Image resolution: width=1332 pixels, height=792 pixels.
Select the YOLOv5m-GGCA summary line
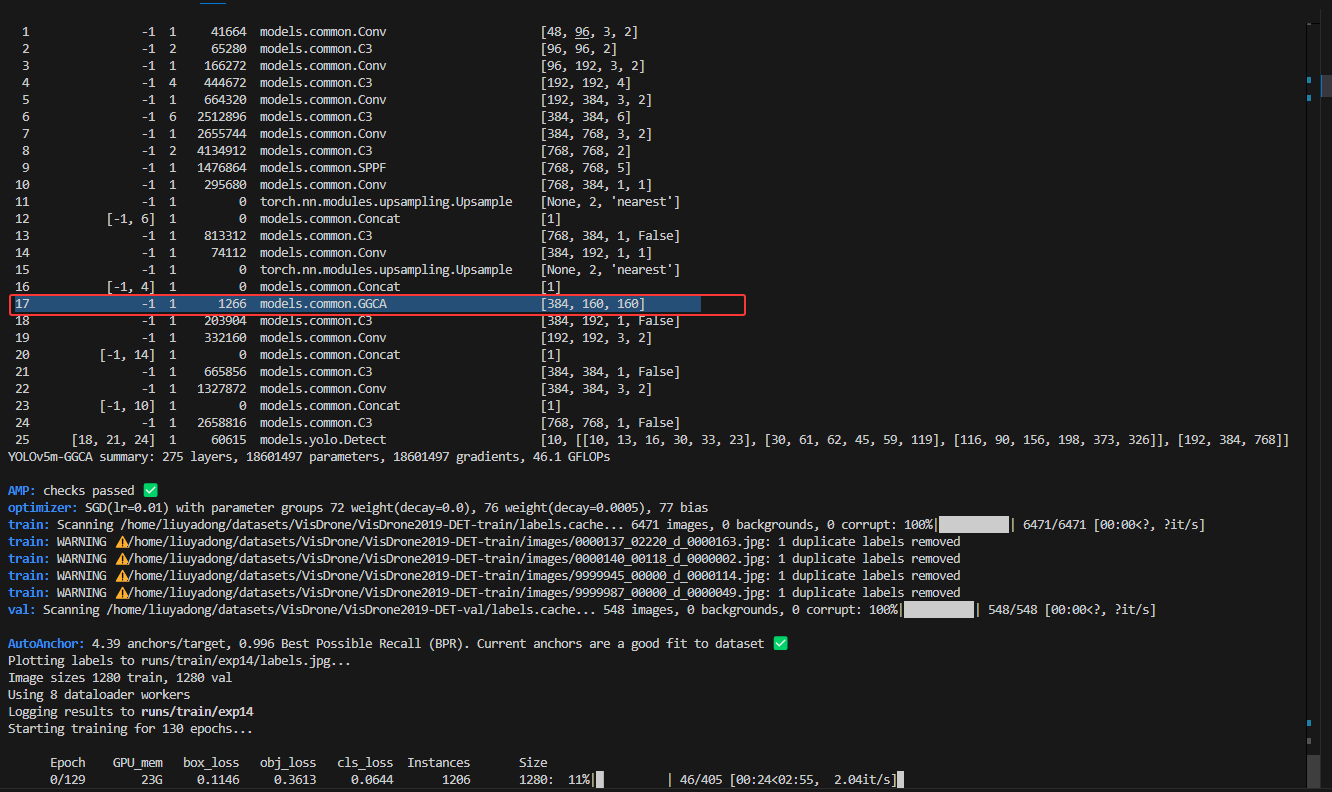tap(300, 456)
